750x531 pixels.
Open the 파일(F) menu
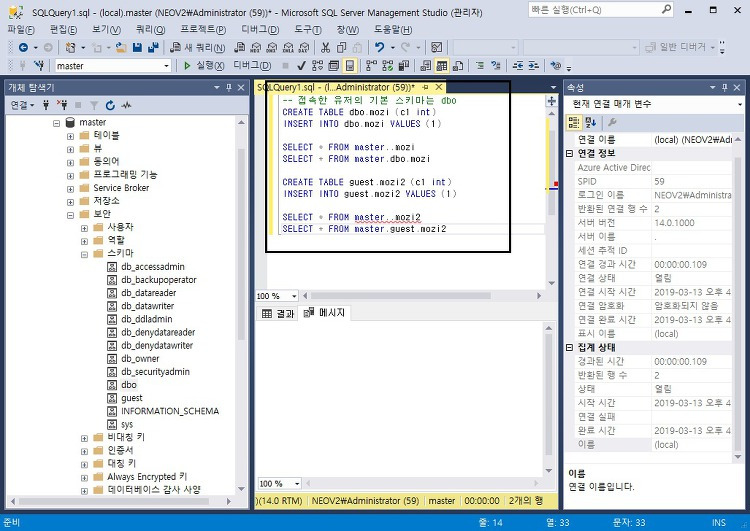(21, 30)
